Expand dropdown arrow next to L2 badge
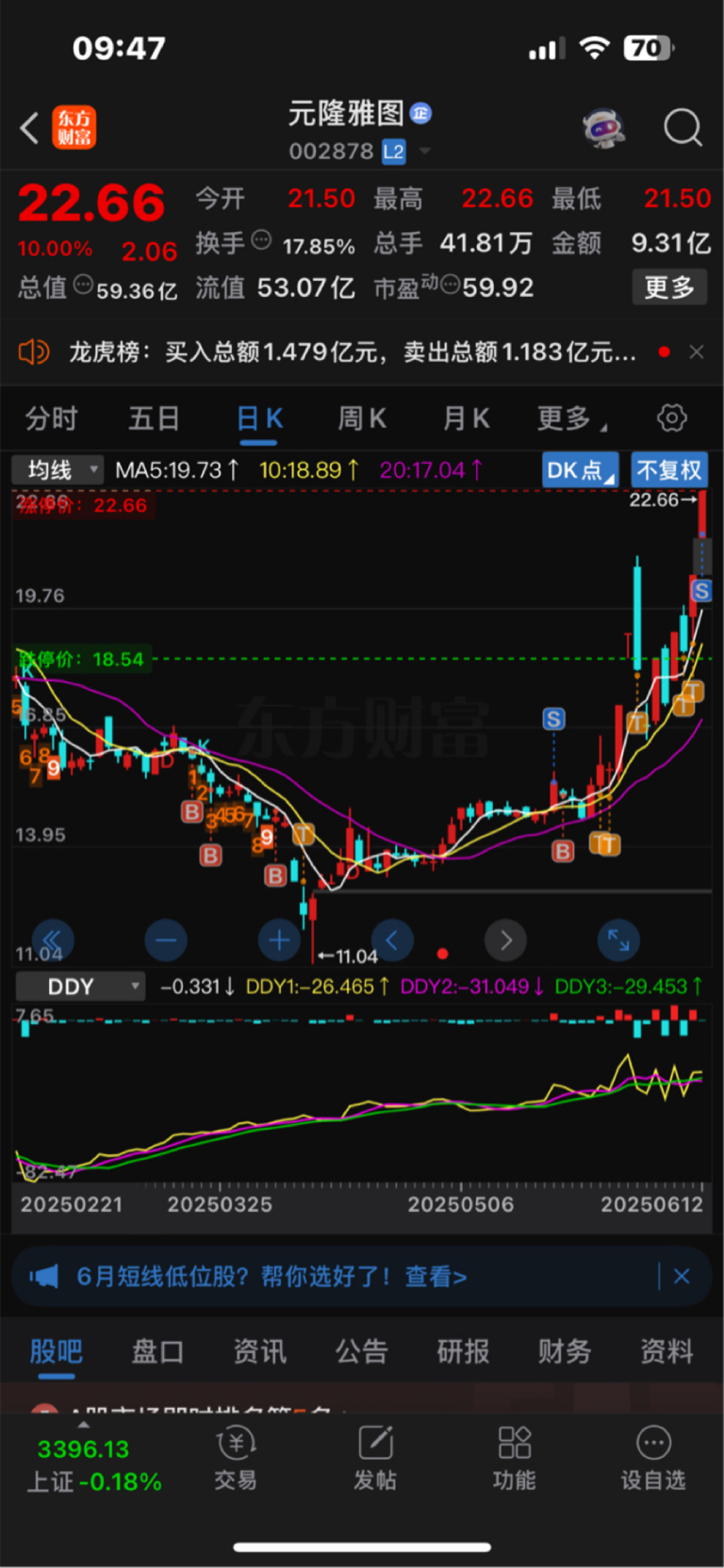The width and height of the screenshot is (724, 1568). pos(424,151)
